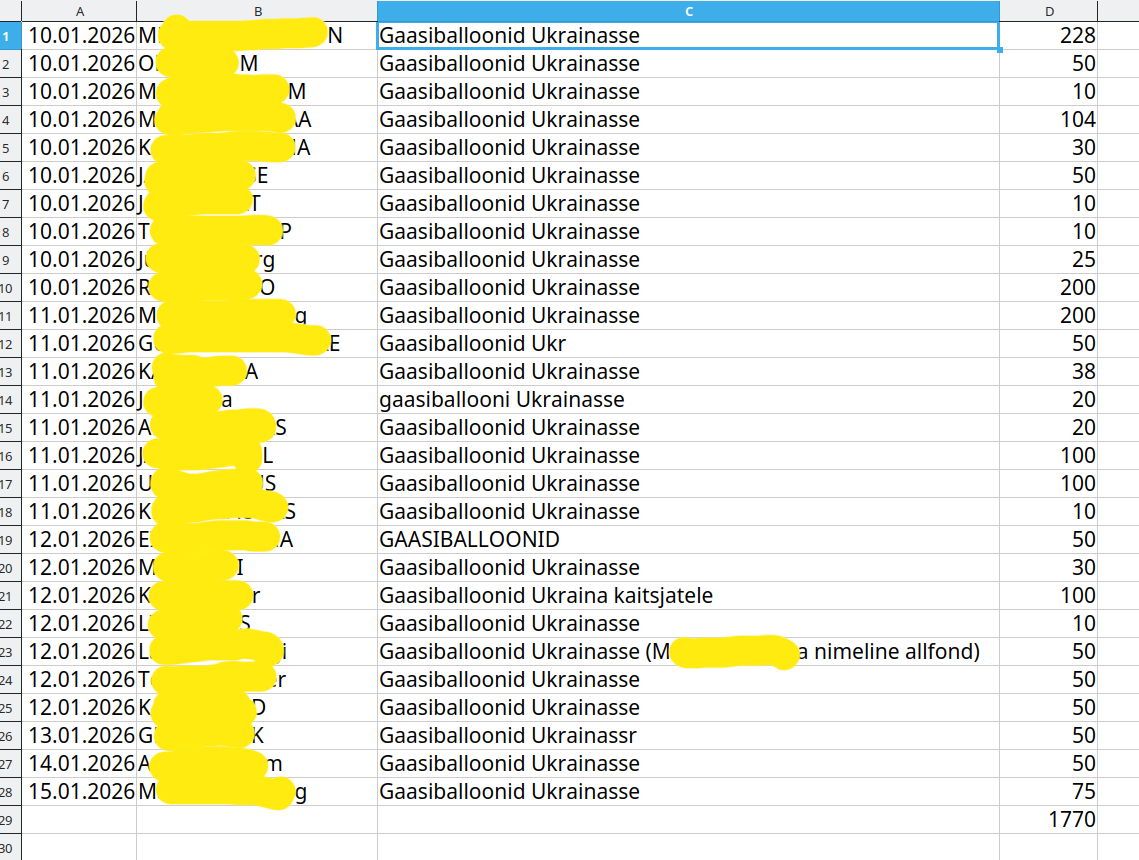This screenshot has height=860, width=1139.
Task: Select the lowercase 'gaasiballooni Ukrainasse' cell
Action: click(688, 400)
